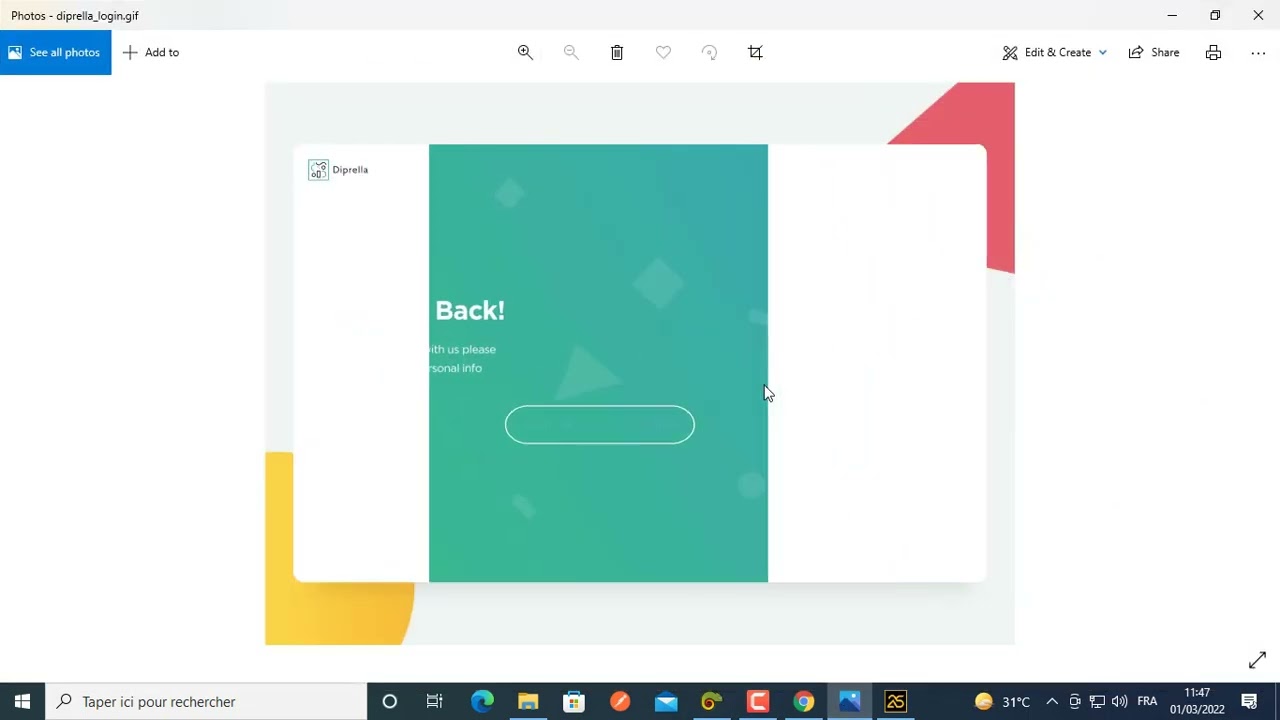The width and height of the screenshot is (1280, 720).
Task: Click the outlined pill button in the green panel
Action: coord(599,424)
